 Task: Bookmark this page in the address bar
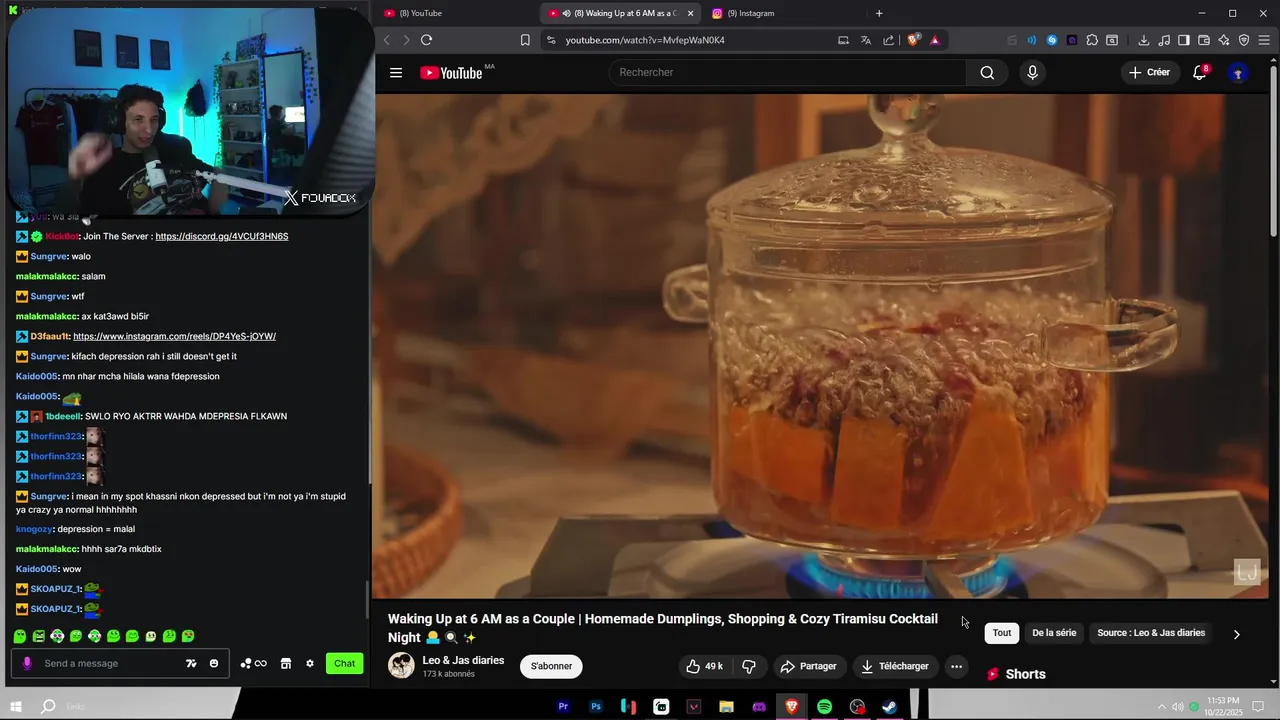click(x=525, y=40)
